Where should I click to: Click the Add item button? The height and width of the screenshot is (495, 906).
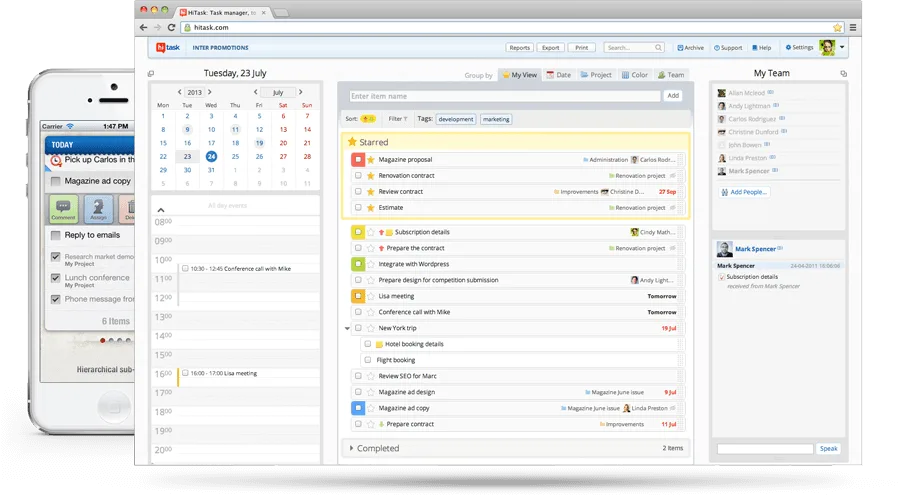tap(673, 96)
